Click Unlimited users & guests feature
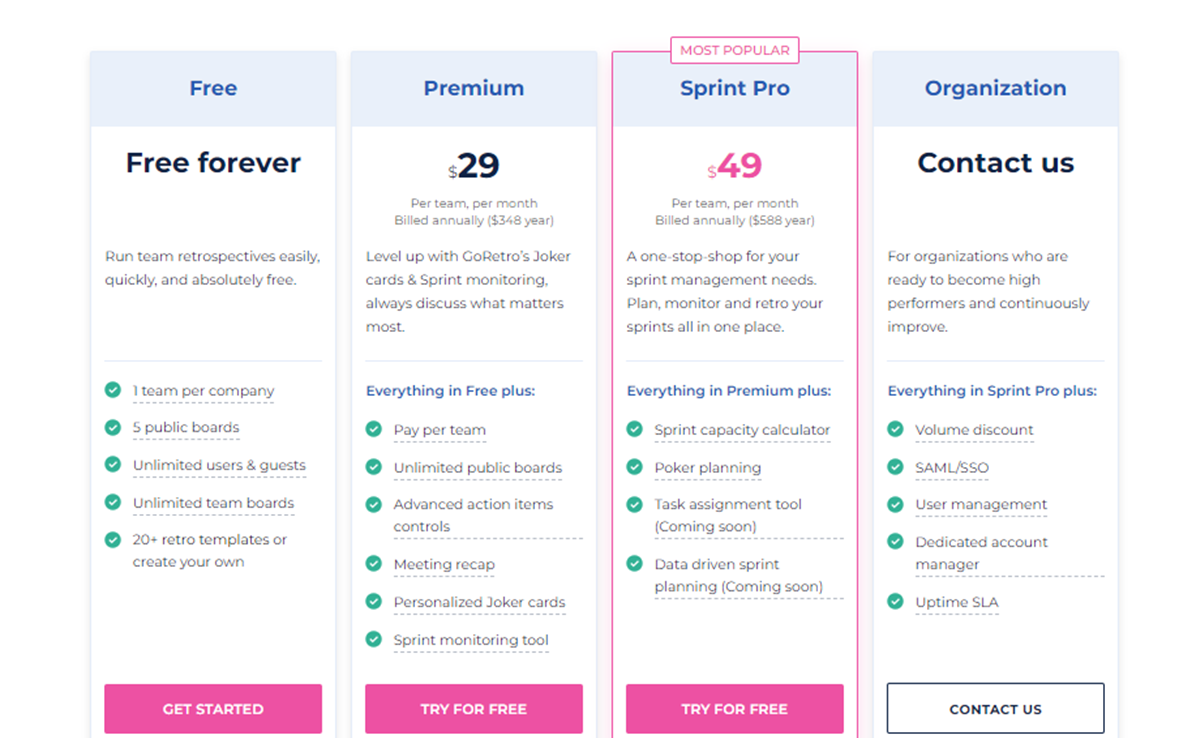 pyautogui.click(x=219, y=465)
